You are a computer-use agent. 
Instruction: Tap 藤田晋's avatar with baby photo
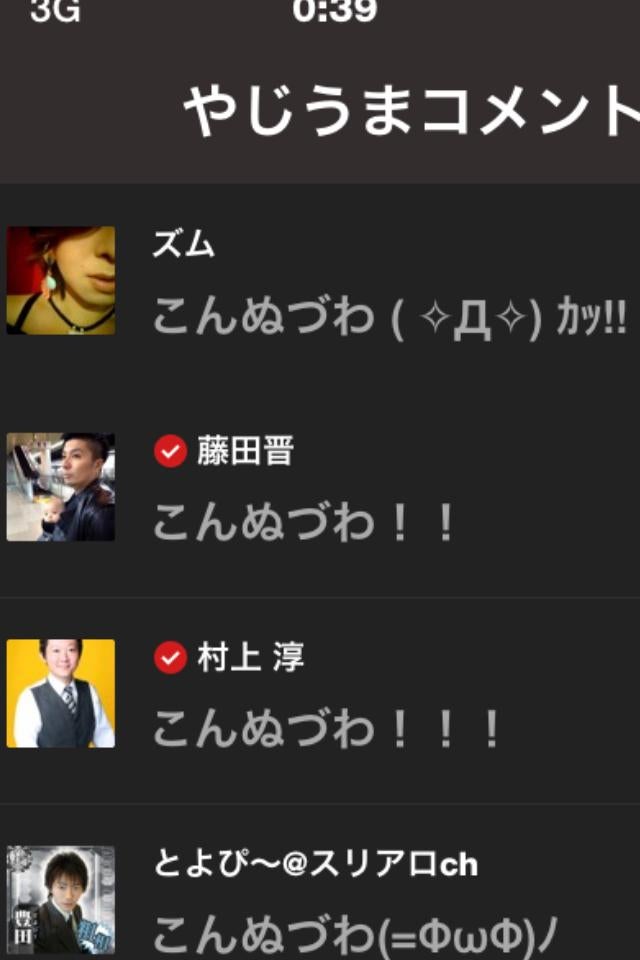61,487
